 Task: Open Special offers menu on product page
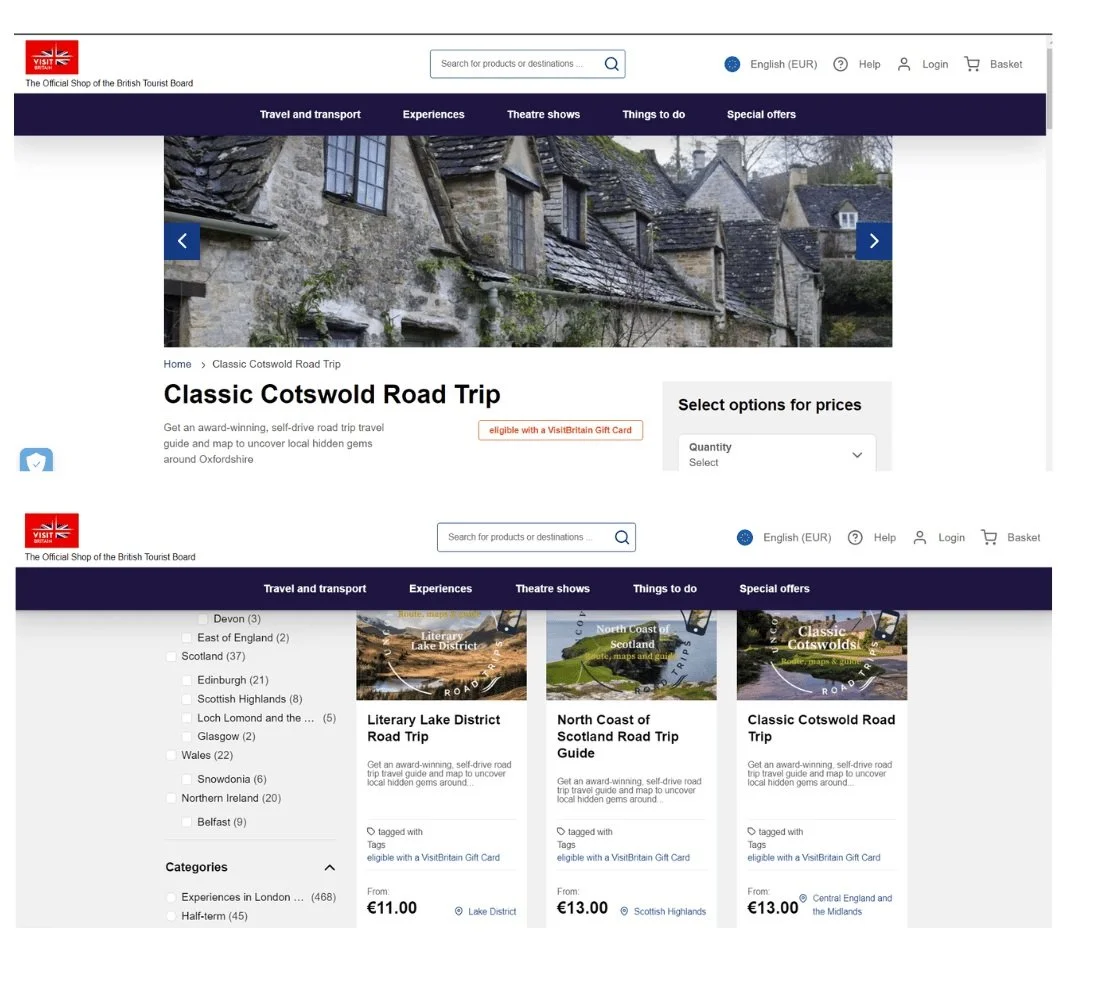click(761, 114)
